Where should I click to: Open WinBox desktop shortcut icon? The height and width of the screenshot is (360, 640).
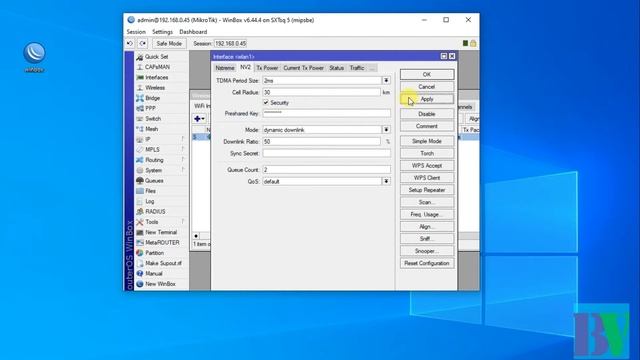[x=34, y=57]
